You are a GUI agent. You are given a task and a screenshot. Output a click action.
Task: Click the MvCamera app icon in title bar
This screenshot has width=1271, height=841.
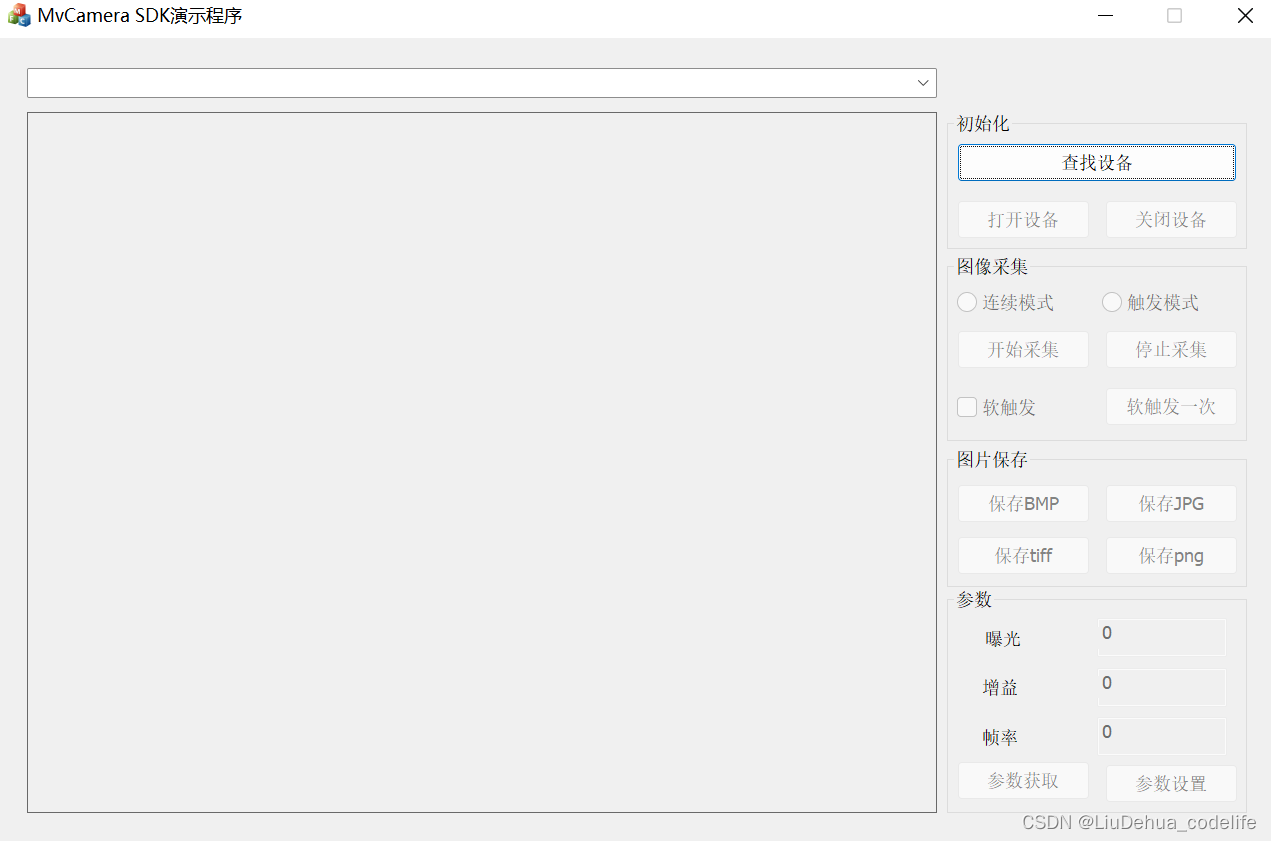click(x=19, y=16)
